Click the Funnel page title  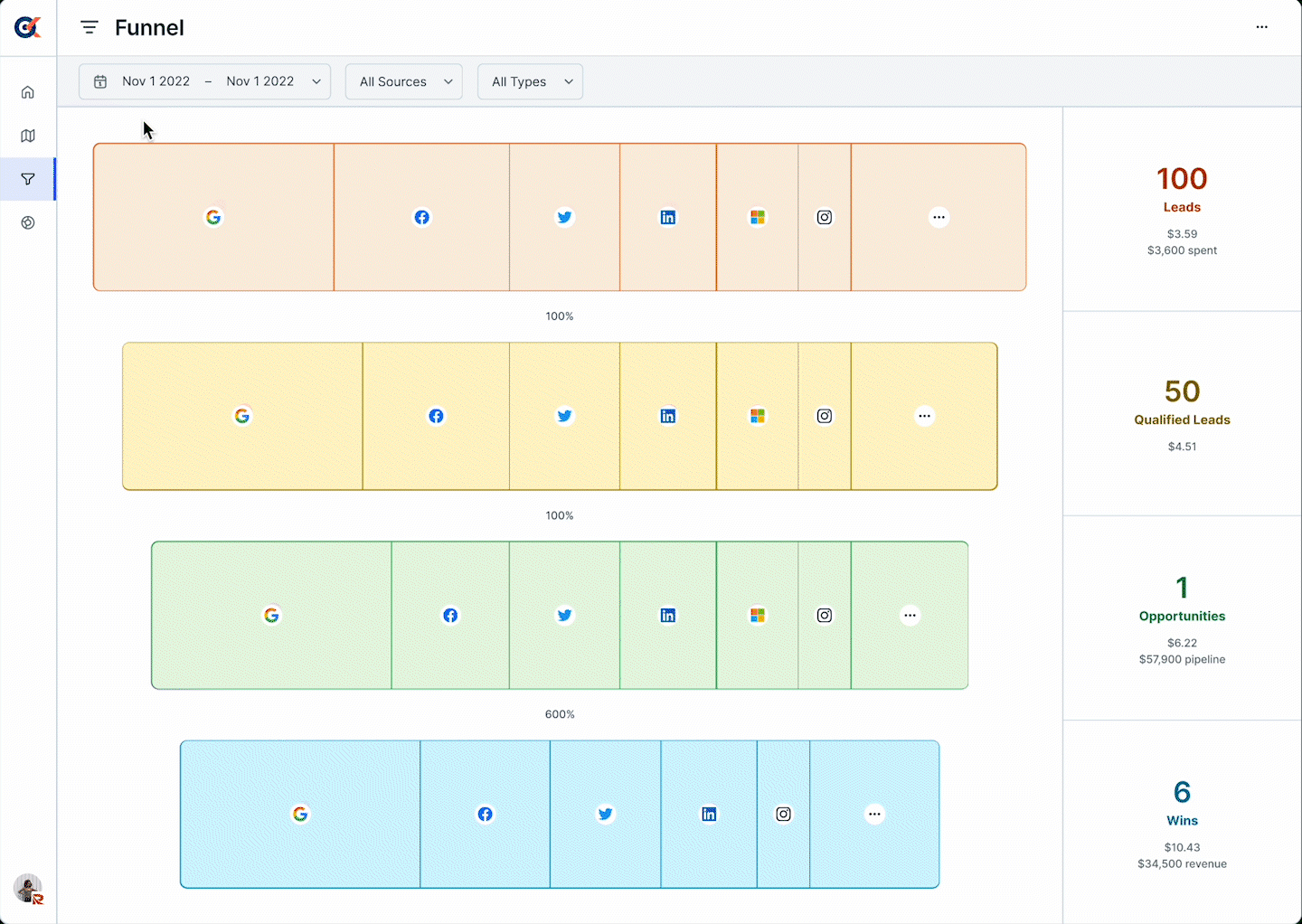coord(149,27)
